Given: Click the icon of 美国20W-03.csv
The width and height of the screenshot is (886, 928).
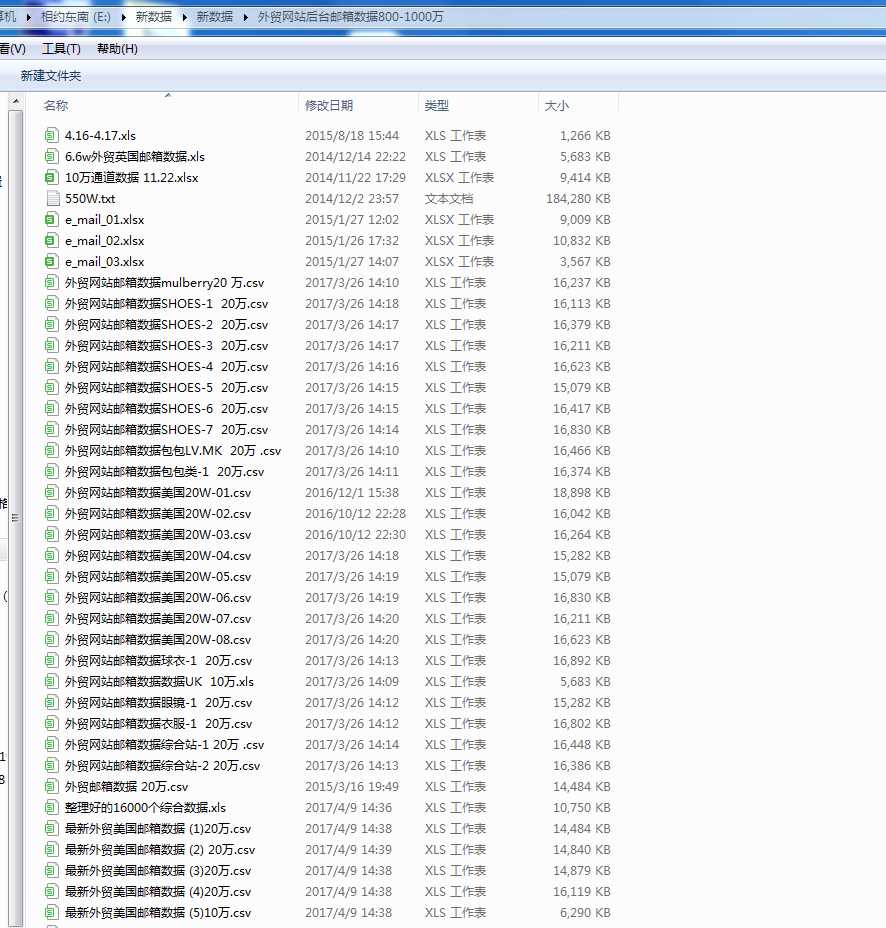Looking at the screenshot, I should [51, 534].
